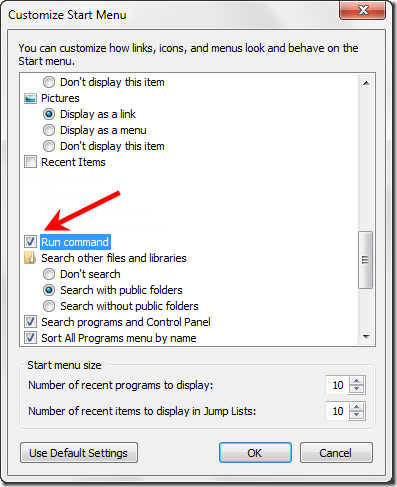Viewport: 397px width, 487px height.
Task: Click the list scroll up arrow
Action: coord(366,83)
